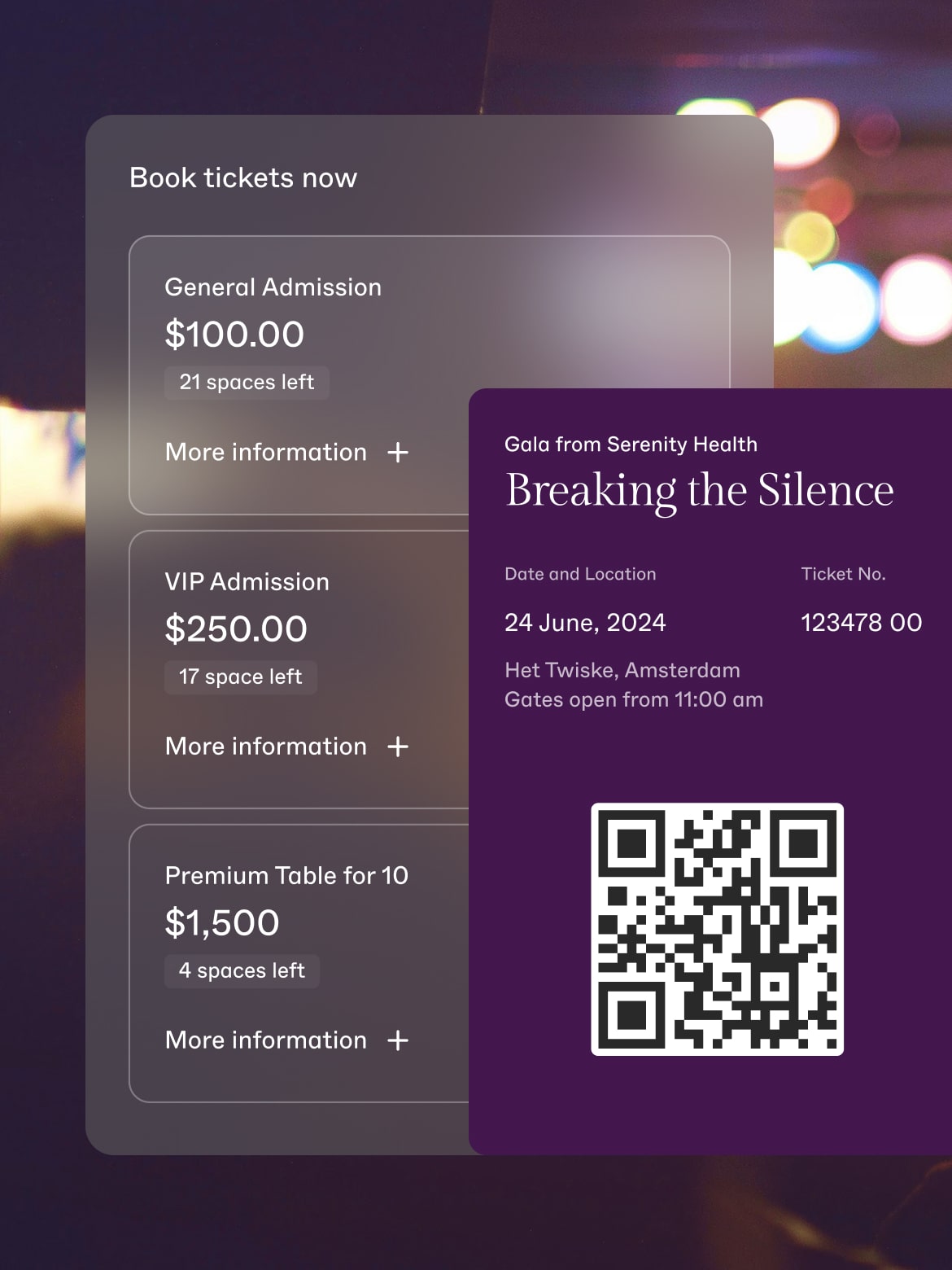Click ticket number 123478 00

coord(862,623)
